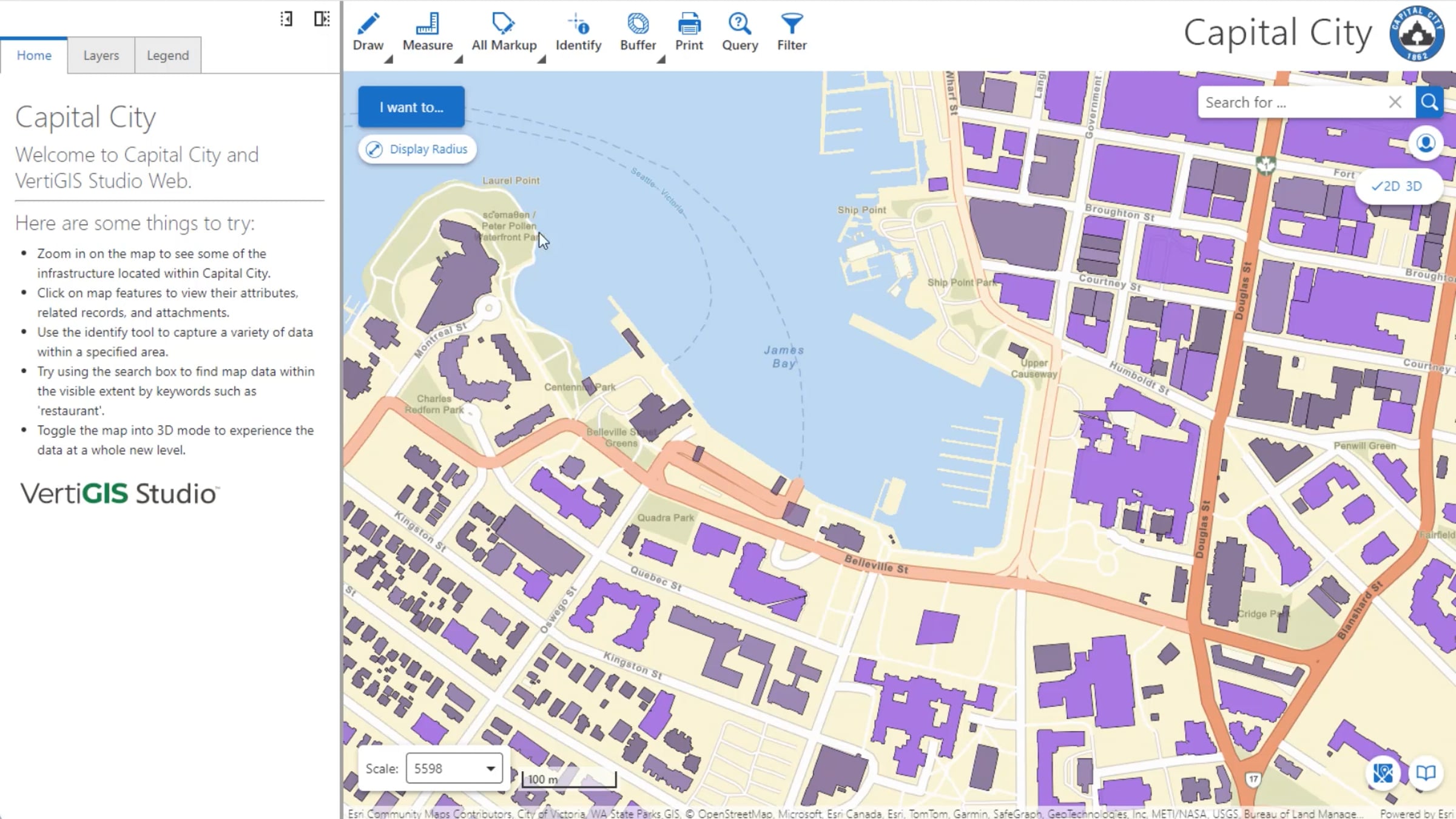This screenshot has height=819, width=1456.
Task: Open the basemap switcher map icon
Action: click(x=1383, y=773)
